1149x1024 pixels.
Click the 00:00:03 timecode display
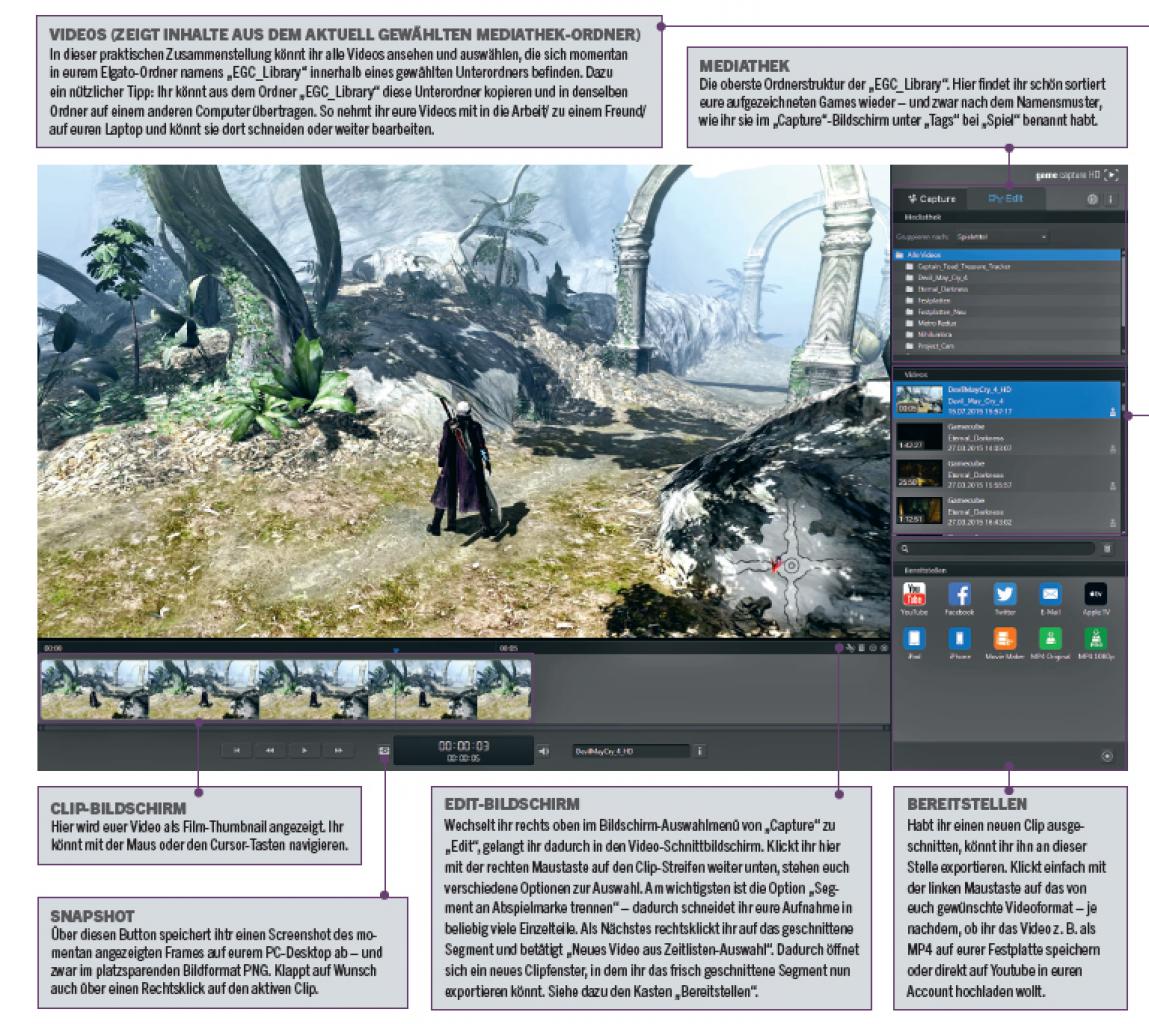click(463, 751)
